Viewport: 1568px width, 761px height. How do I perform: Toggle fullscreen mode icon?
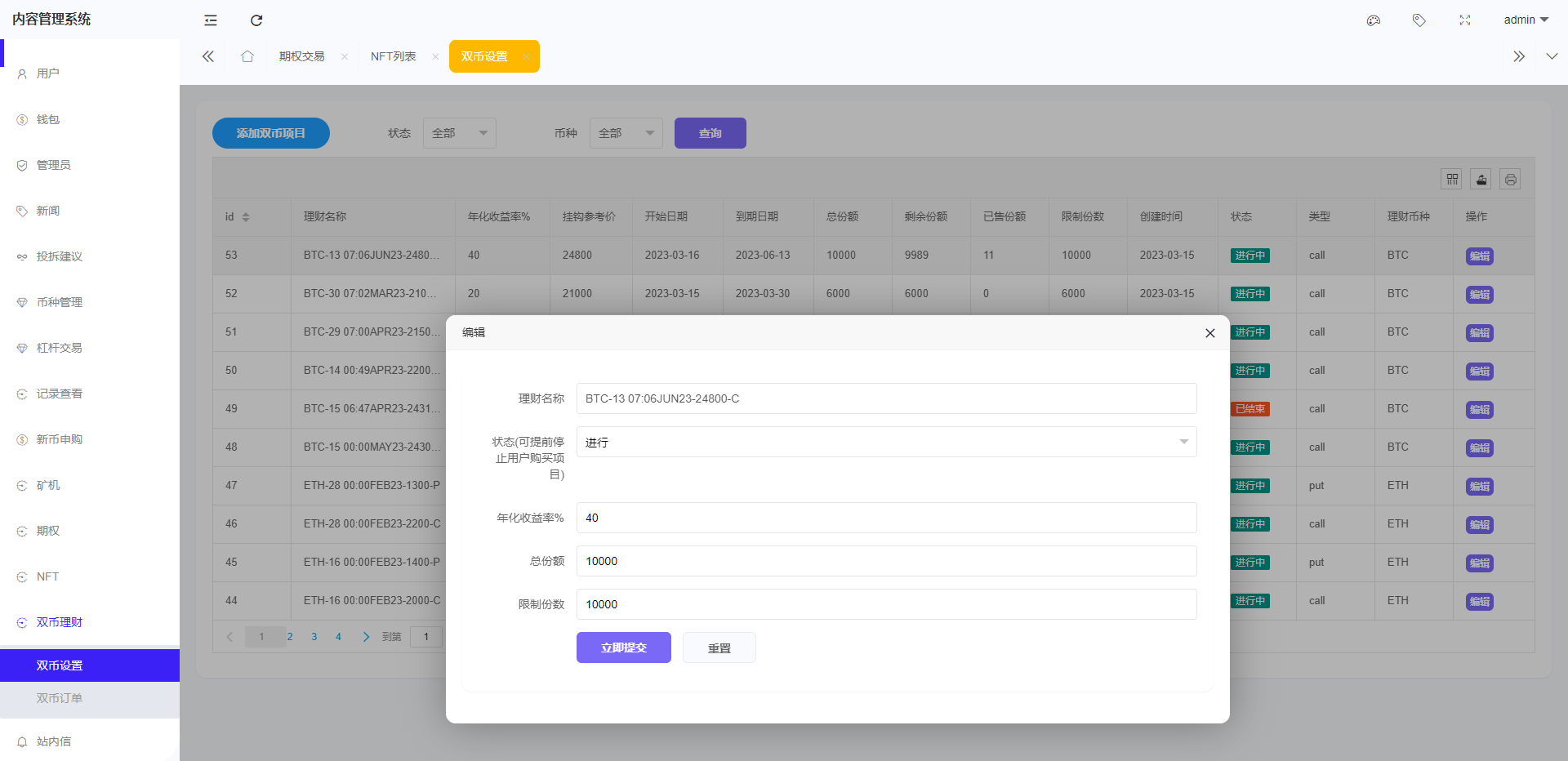pos(1465,20)
